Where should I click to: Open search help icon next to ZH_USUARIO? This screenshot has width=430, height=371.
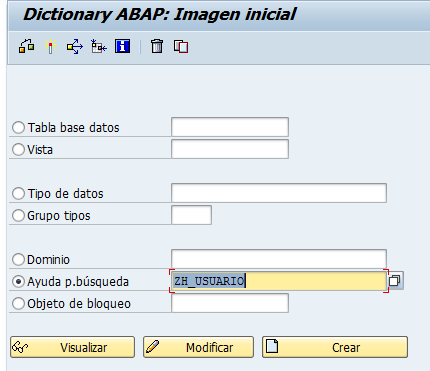coord(395,280)
